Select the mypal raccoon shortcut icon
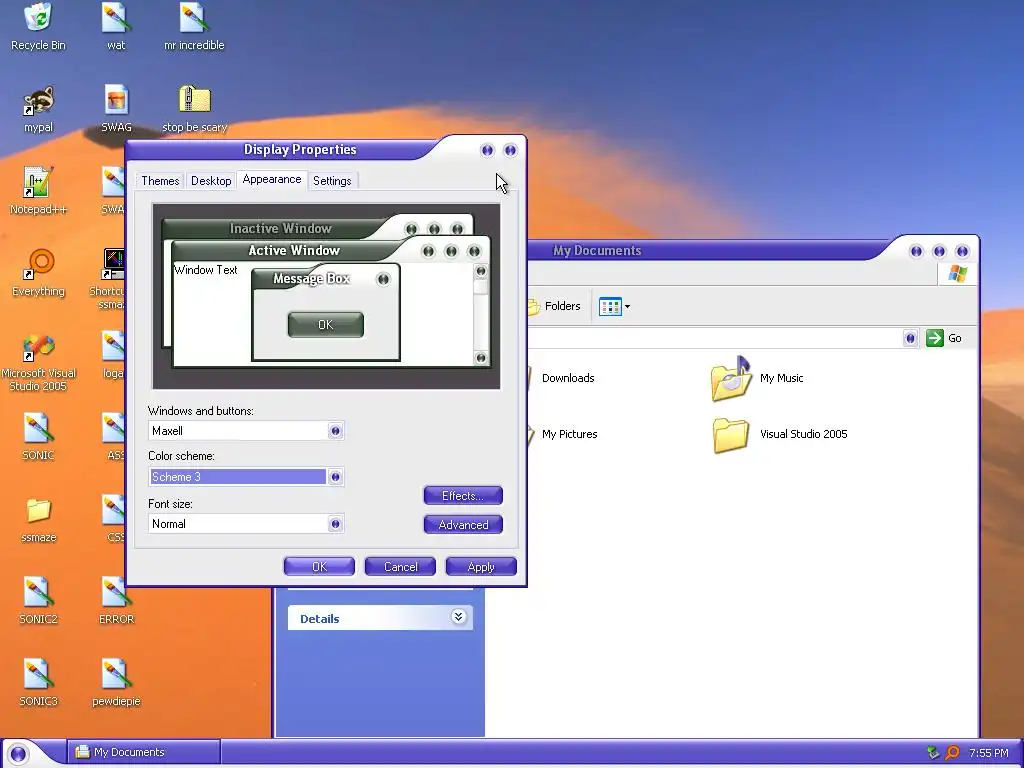 (x=38, y=101)
